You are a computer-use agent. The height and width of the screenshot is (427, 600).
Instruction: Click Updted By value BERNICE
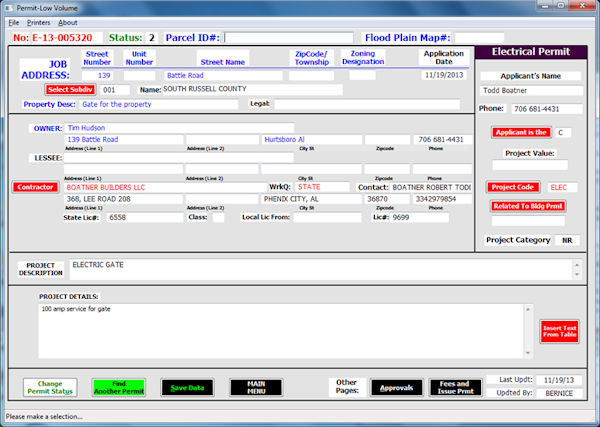[x=559, y=393]
